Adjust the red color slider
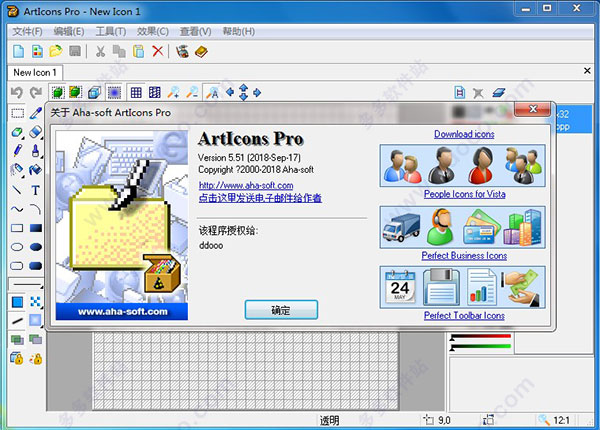The width and height of the screenshot is (600, 430). 481,337
